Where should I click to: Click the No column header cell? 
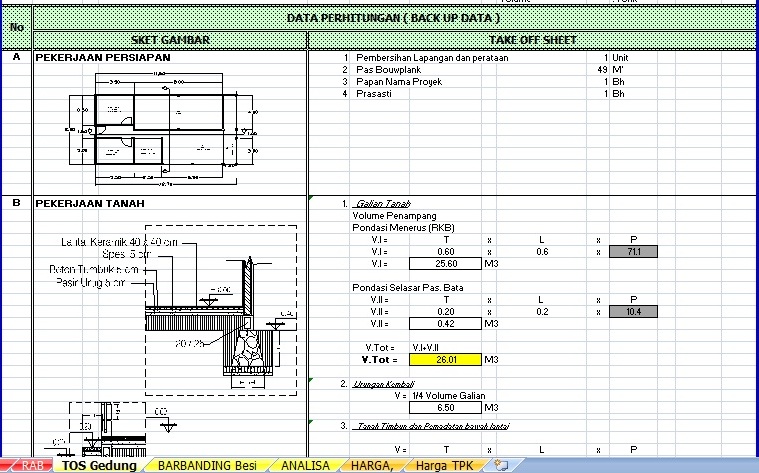(16, 28)
